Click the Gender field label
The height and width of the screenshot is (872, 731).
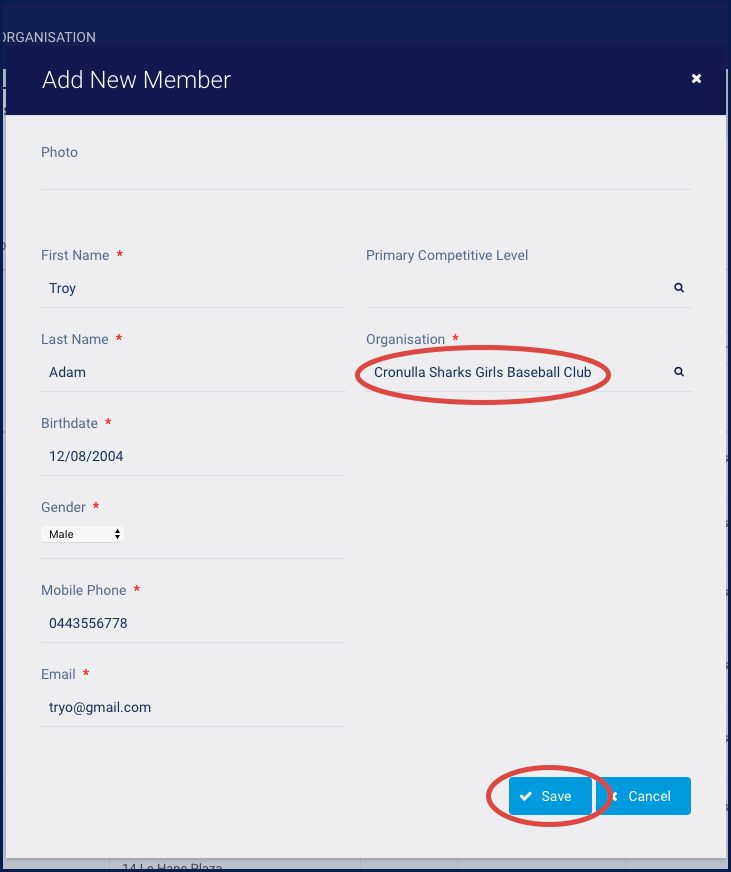(x=63, y=507)
